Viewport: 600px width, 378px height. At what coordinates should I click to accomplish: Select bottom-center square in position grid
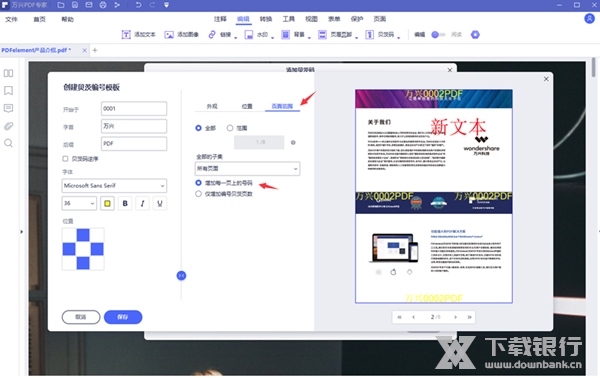point(83,263)
